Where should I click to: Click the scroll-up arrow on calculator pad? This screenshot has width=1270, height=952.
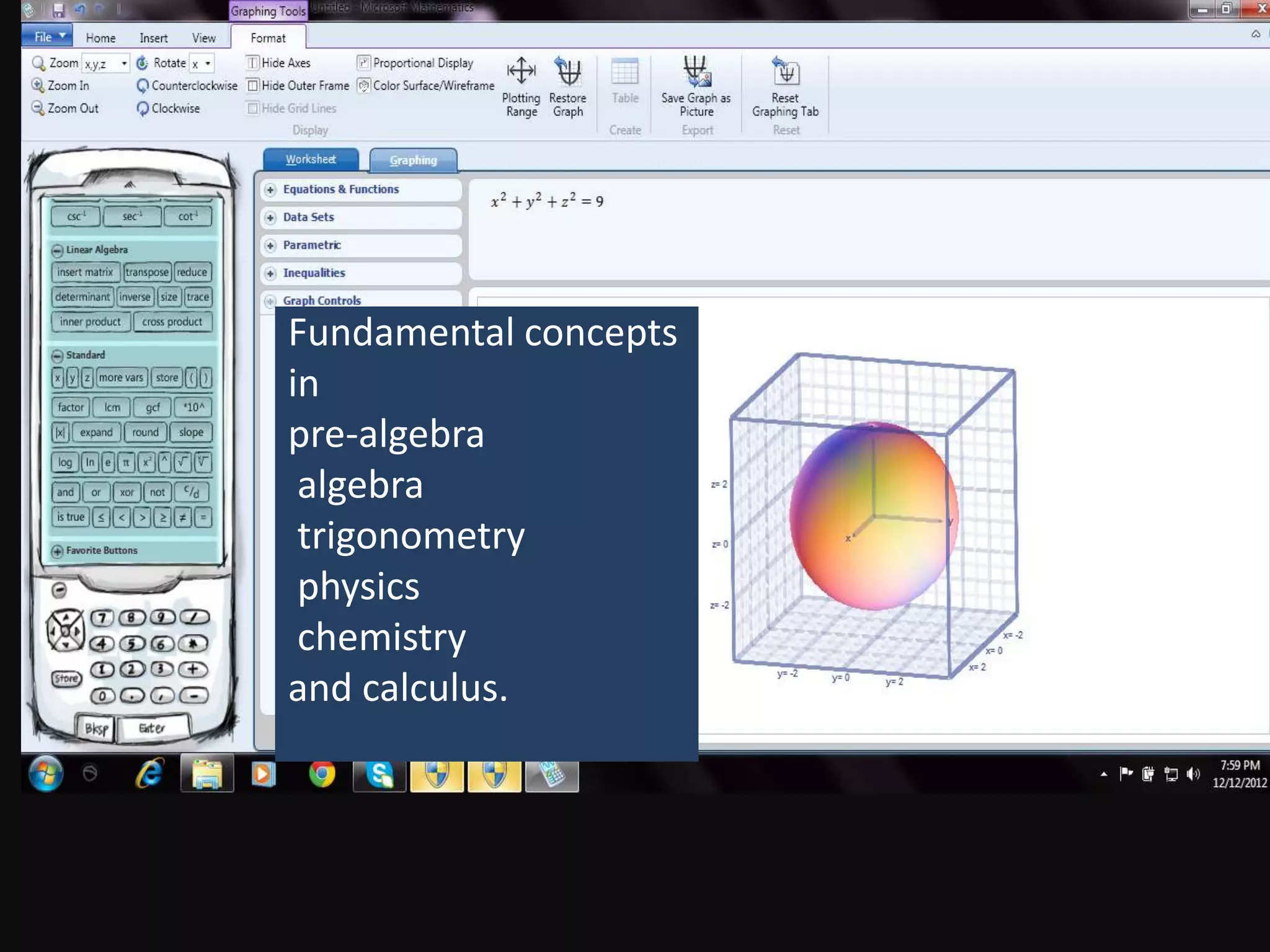click(129, 185)
